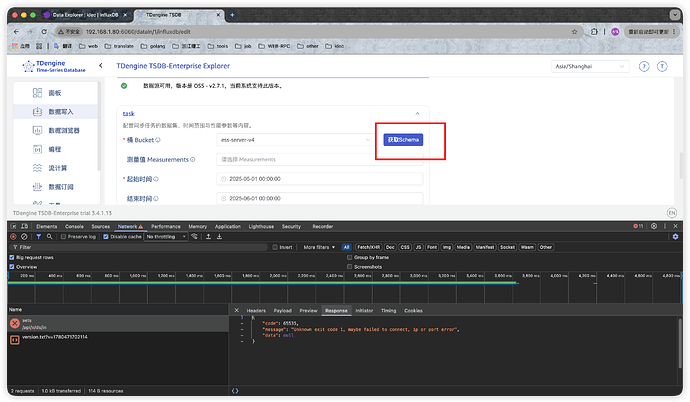Open the 数据订阅 sidebar item
690x402 pixels.
pyautogui.click(x=55, y=187)
